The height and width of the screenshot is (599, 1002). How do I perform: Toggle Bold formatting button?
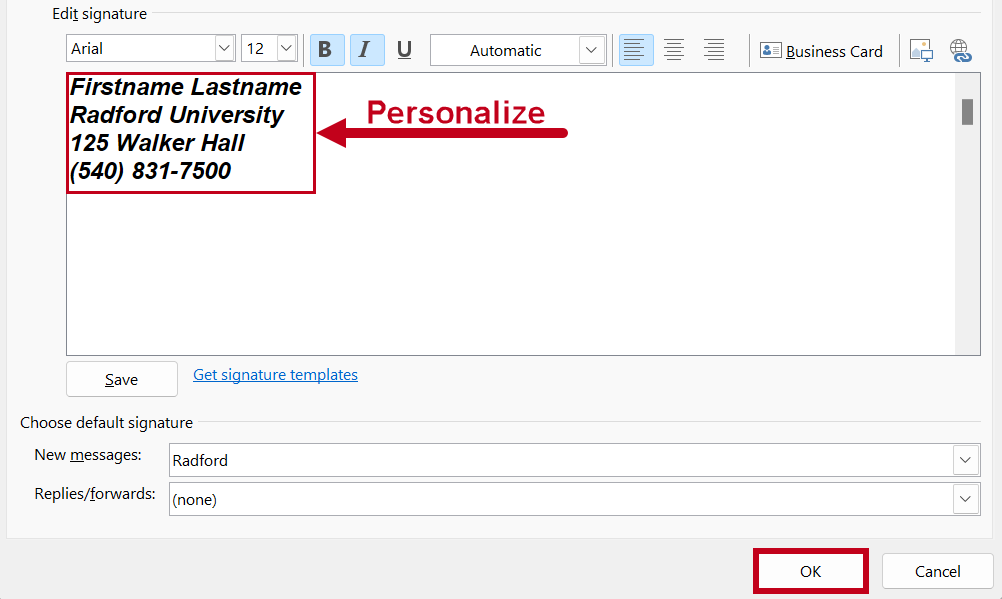[x=327, y=50]
